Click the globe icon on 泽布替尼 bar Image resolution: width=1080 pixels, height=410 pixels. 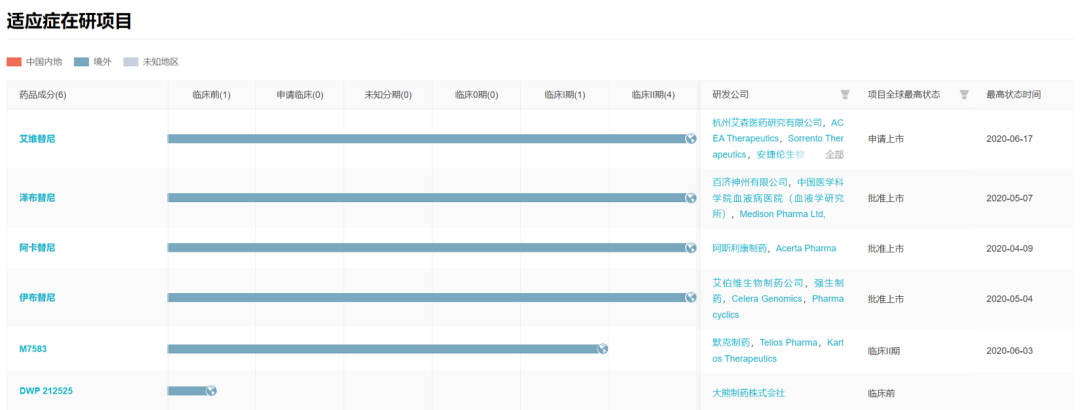pos(691,198)
